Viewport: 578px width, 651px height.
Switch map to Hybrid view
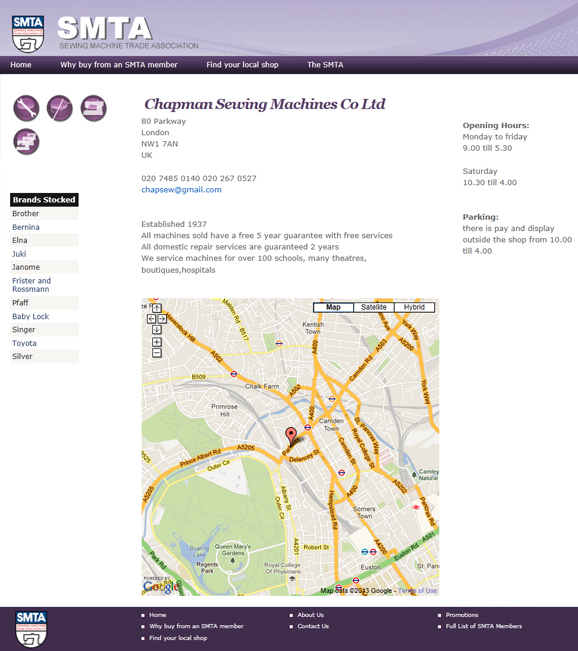coord(414,307)
